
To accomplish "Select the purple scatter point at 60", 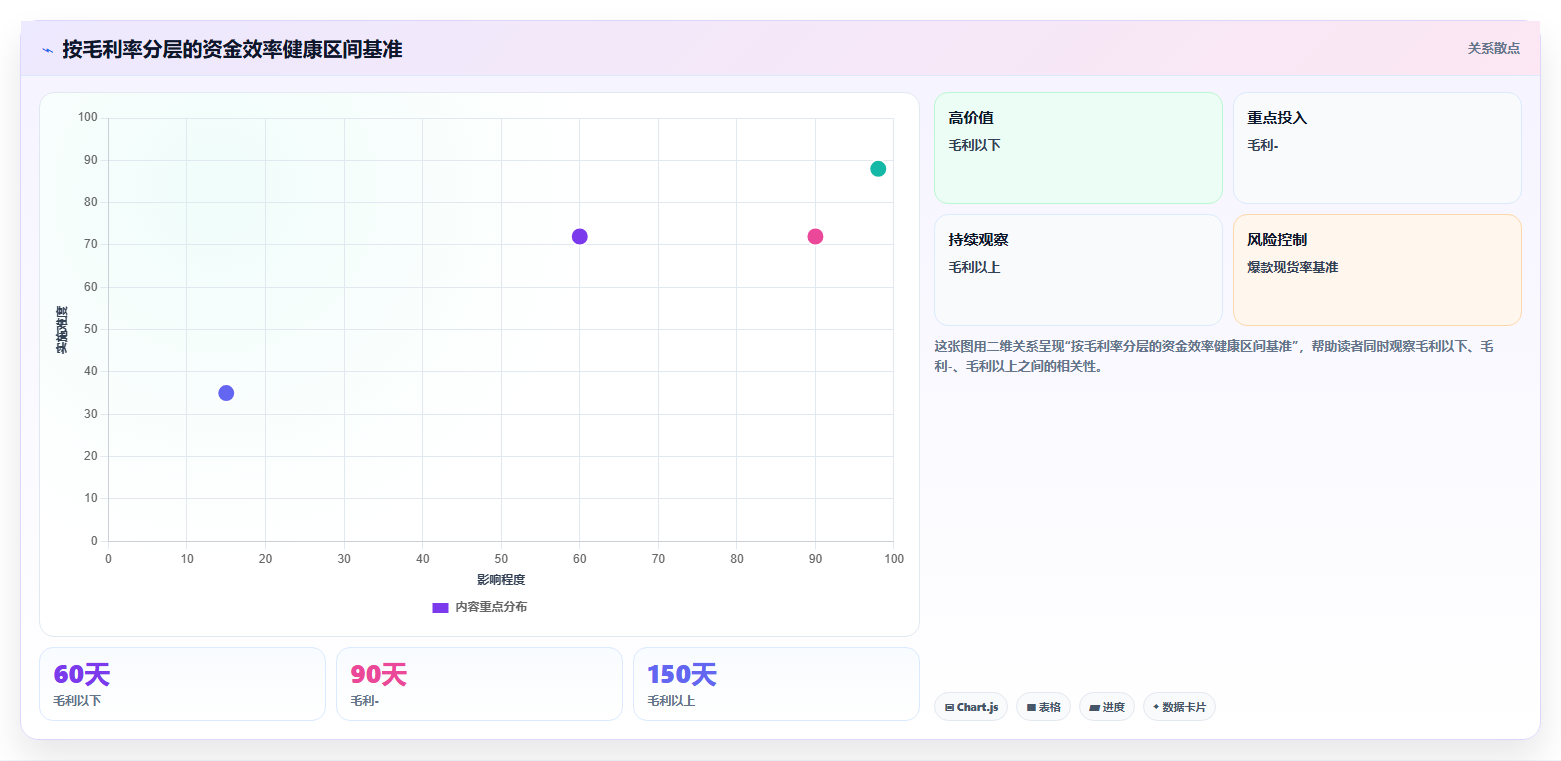I will (579, 236).
